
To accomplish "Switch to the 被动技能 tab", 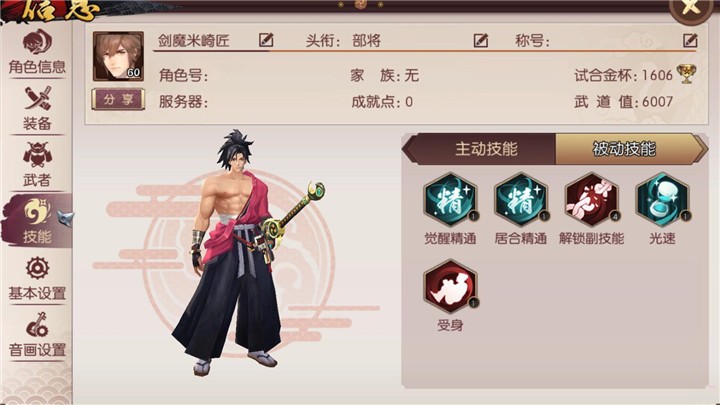I will (x=624, y=149).
